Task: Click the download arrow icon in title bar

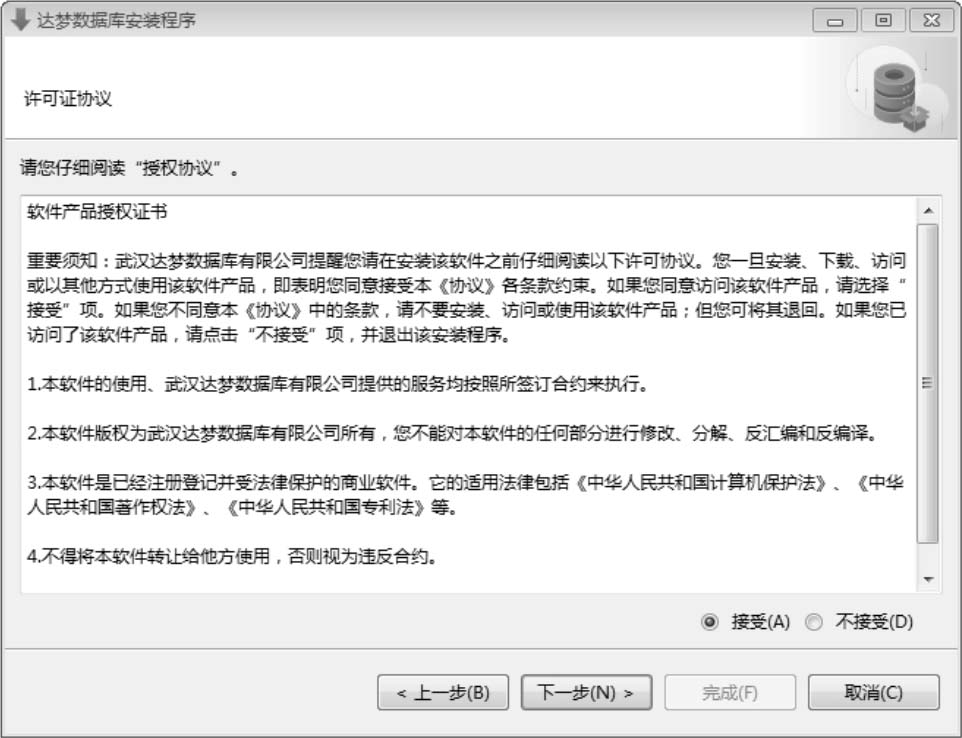Action: pos(20,20)
